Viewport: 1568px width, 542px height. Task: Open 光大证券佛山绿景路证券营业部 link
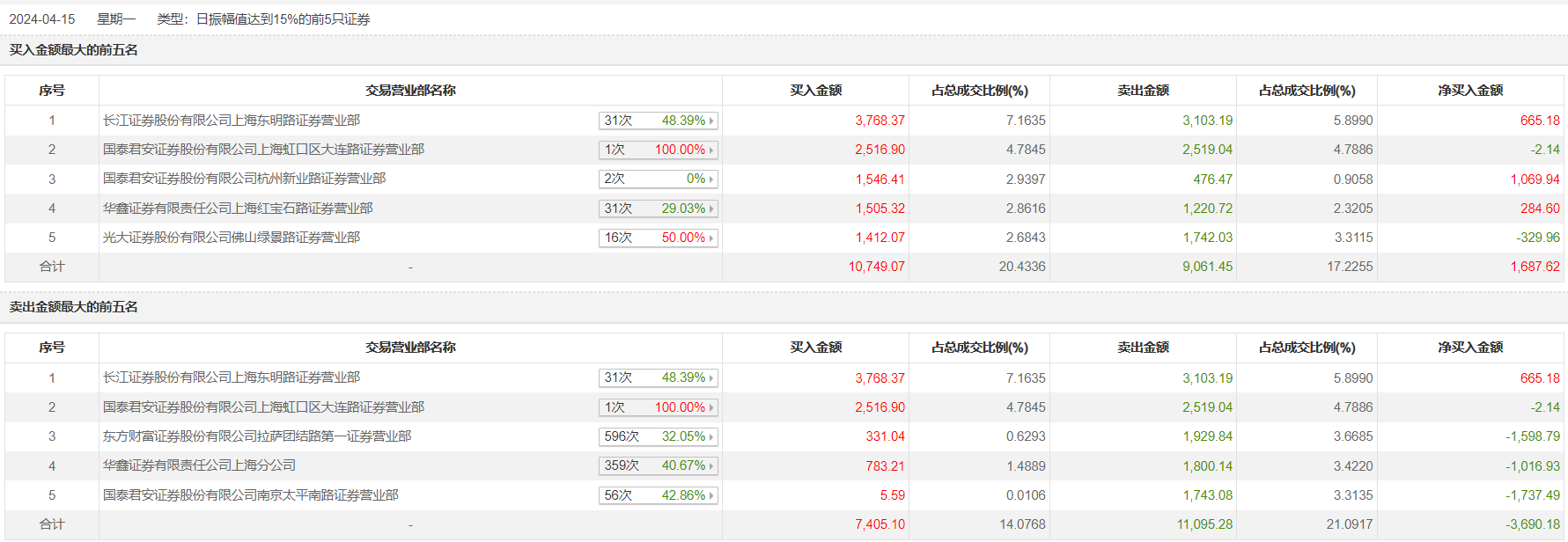pyautogui.click(x=232, y=238)
